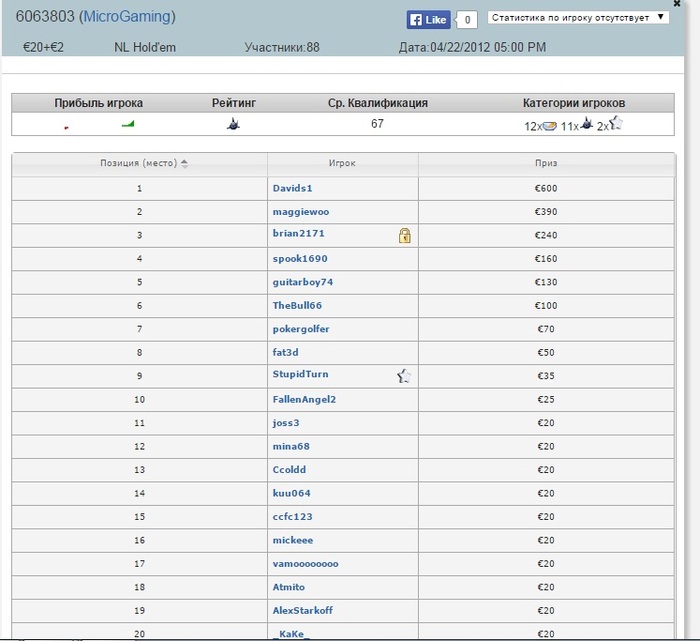Viewport: 700px width, 641px height.
Task: Click the €160 prize cell
Action: pos(546,259)
